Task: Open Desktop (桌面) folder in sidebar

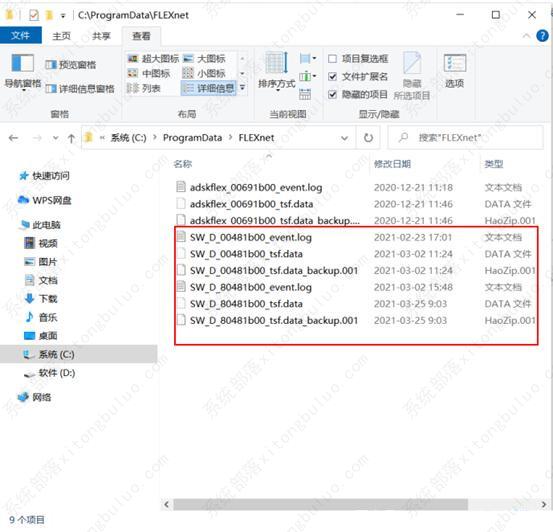Action: tap(41, 336)
